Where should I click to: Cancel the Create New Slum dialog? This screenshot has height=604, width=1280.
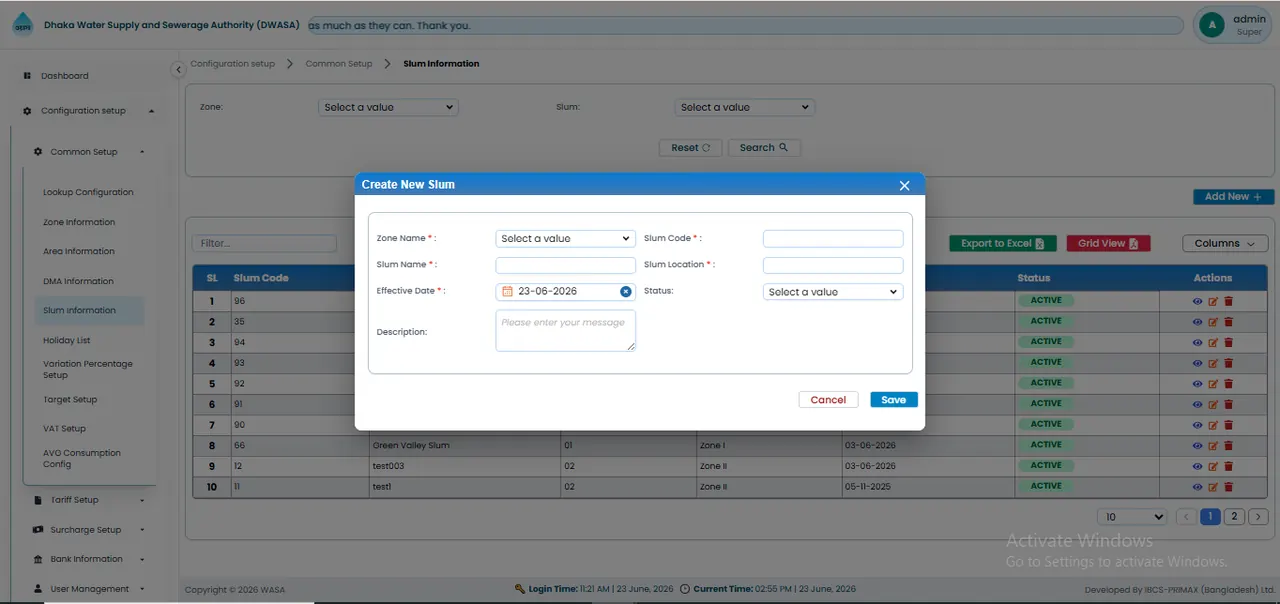tap(828, 400)
